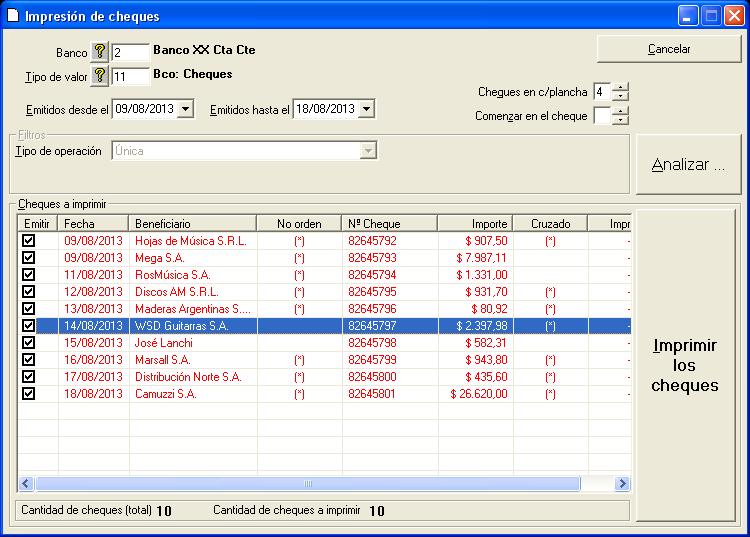The image size is (750, 537).
Task: Uncheck Emitir checkbox for Camuzzi S.A.
Action: pyautogui.click(x=28, y=394)
